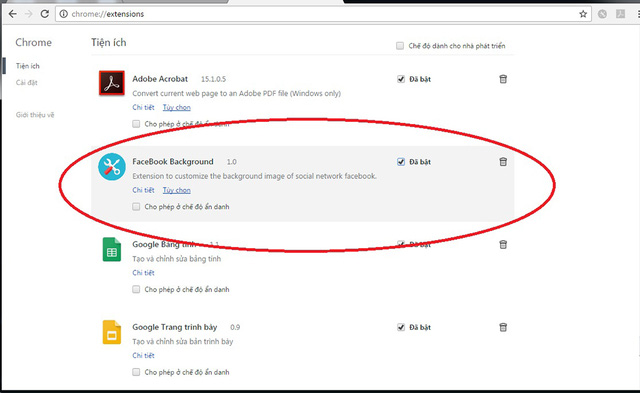Viewport: 640px width, 393px height.
Task: Click the Google Trang trình bày slides icon
Action: coord(111,332)
